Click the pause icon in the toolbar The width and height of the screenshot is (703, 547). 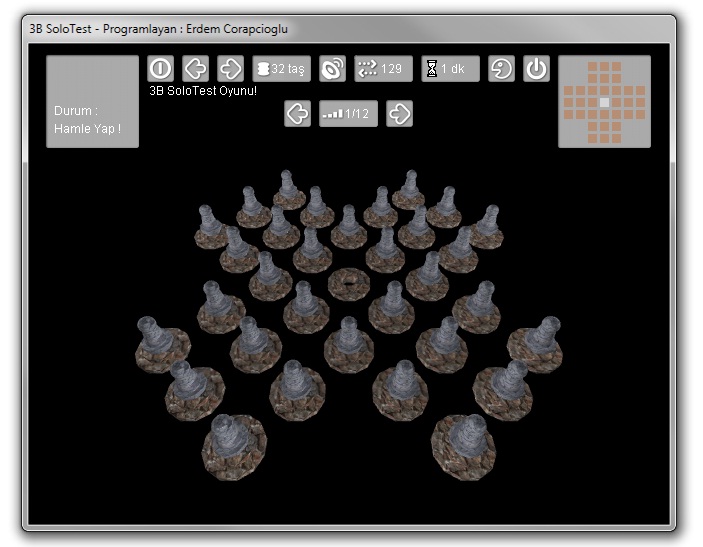click(161, 68)
